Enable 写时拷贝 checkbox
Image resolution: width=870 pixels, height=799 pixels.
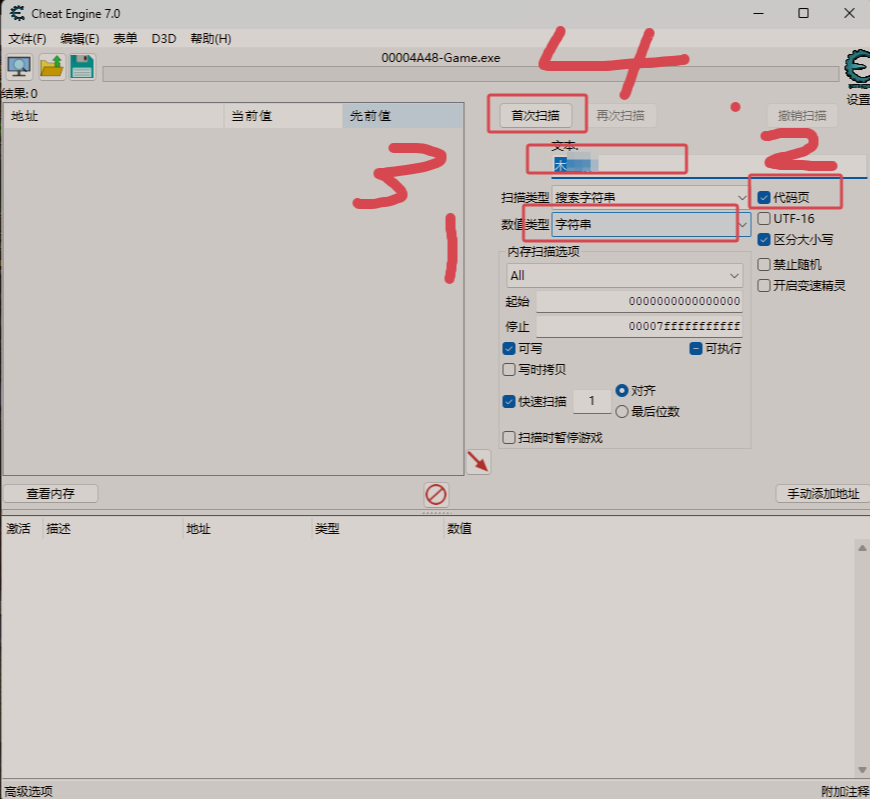click(x=509, y=370)
